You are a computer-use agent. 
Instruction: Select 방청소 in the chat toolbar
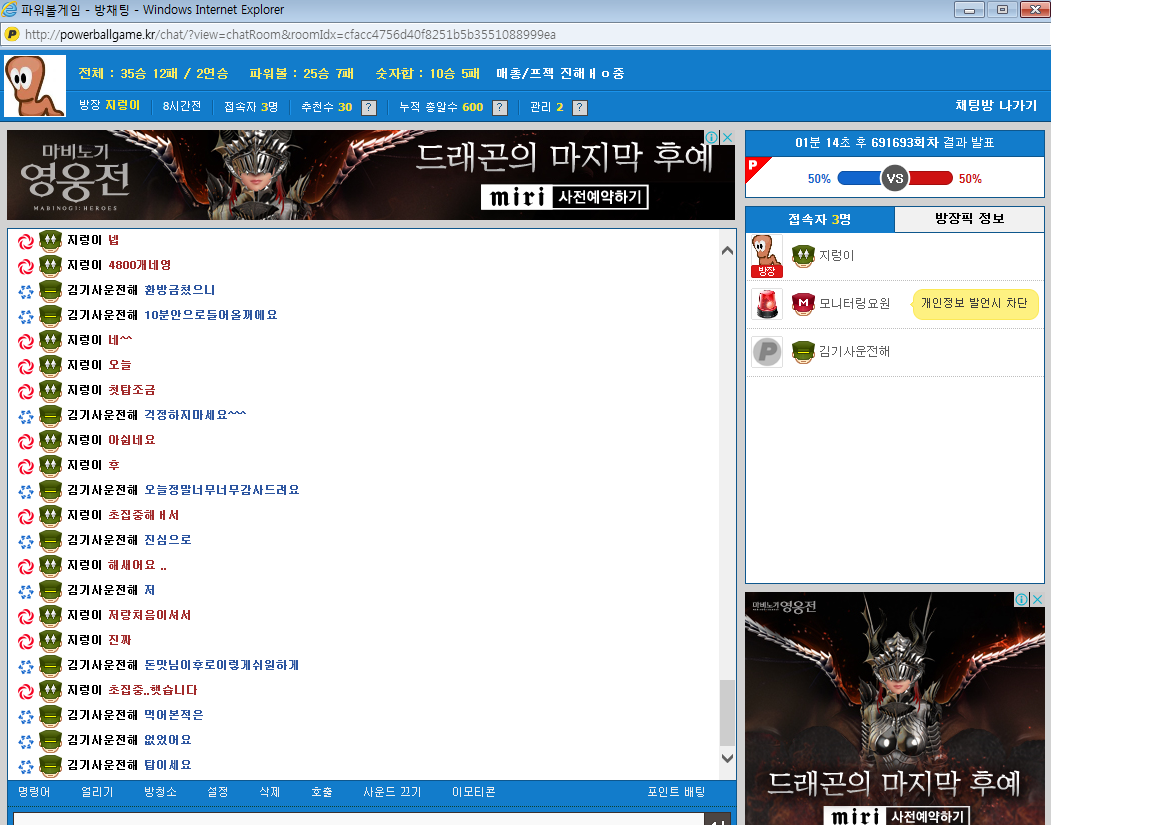160,792
